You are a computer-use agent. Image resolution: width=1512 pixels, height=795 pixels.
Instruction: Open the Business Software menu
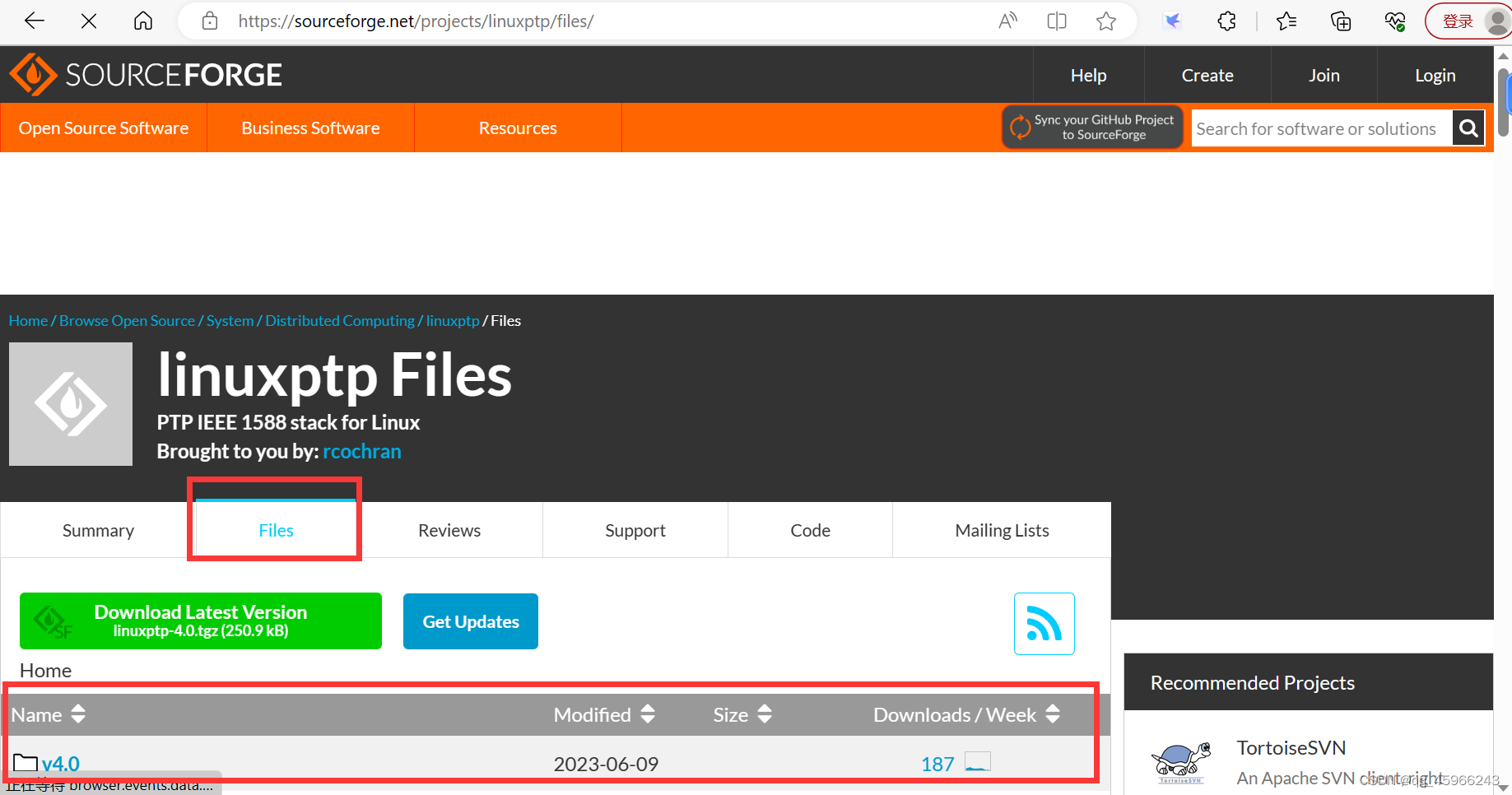point(310,128)
